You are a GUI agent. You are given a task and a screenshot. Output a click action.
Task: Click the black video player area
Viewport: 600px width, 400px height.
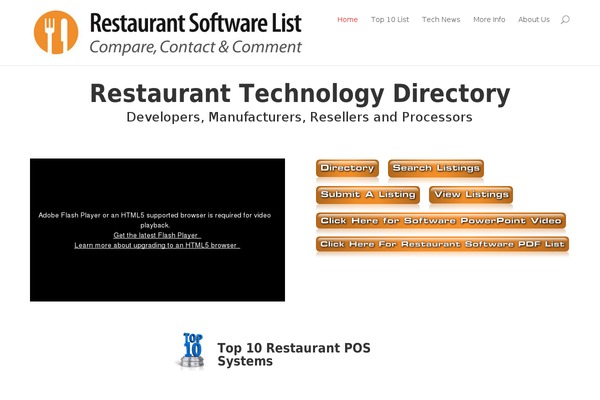(x=157, y=230)
